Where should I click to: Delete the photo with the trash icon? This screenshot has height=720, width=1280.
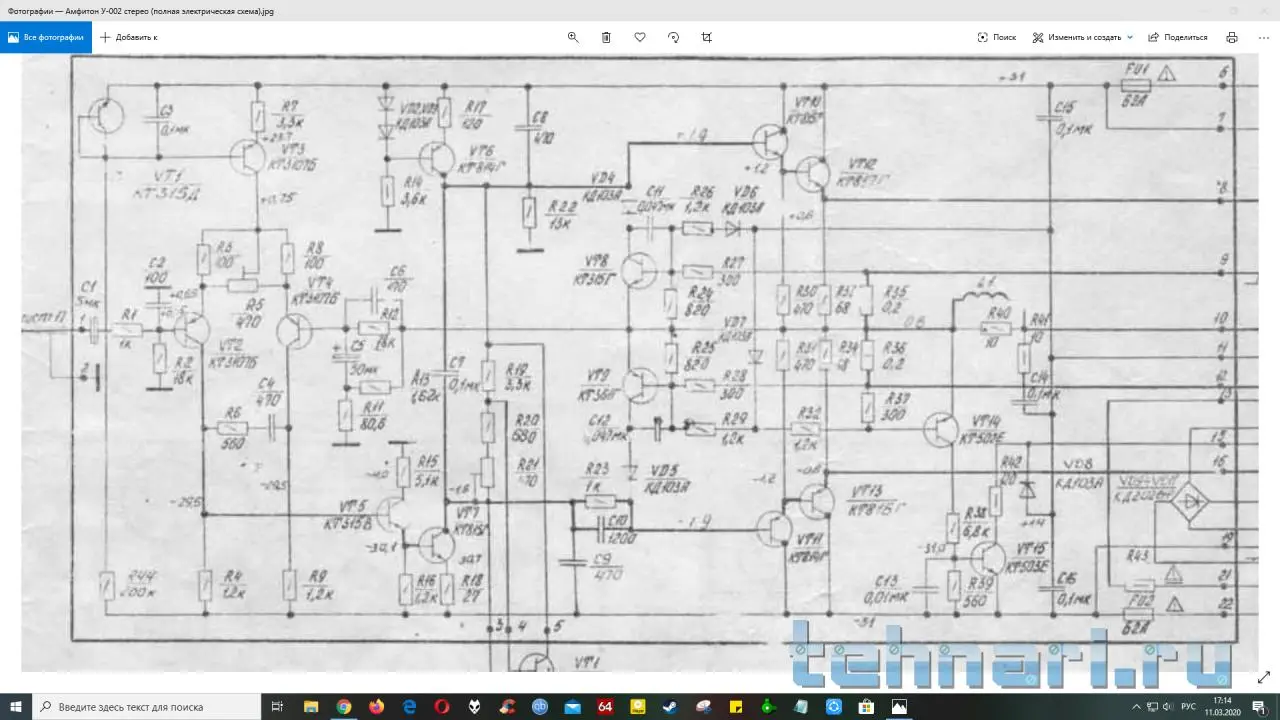click(x=606, y=37)
